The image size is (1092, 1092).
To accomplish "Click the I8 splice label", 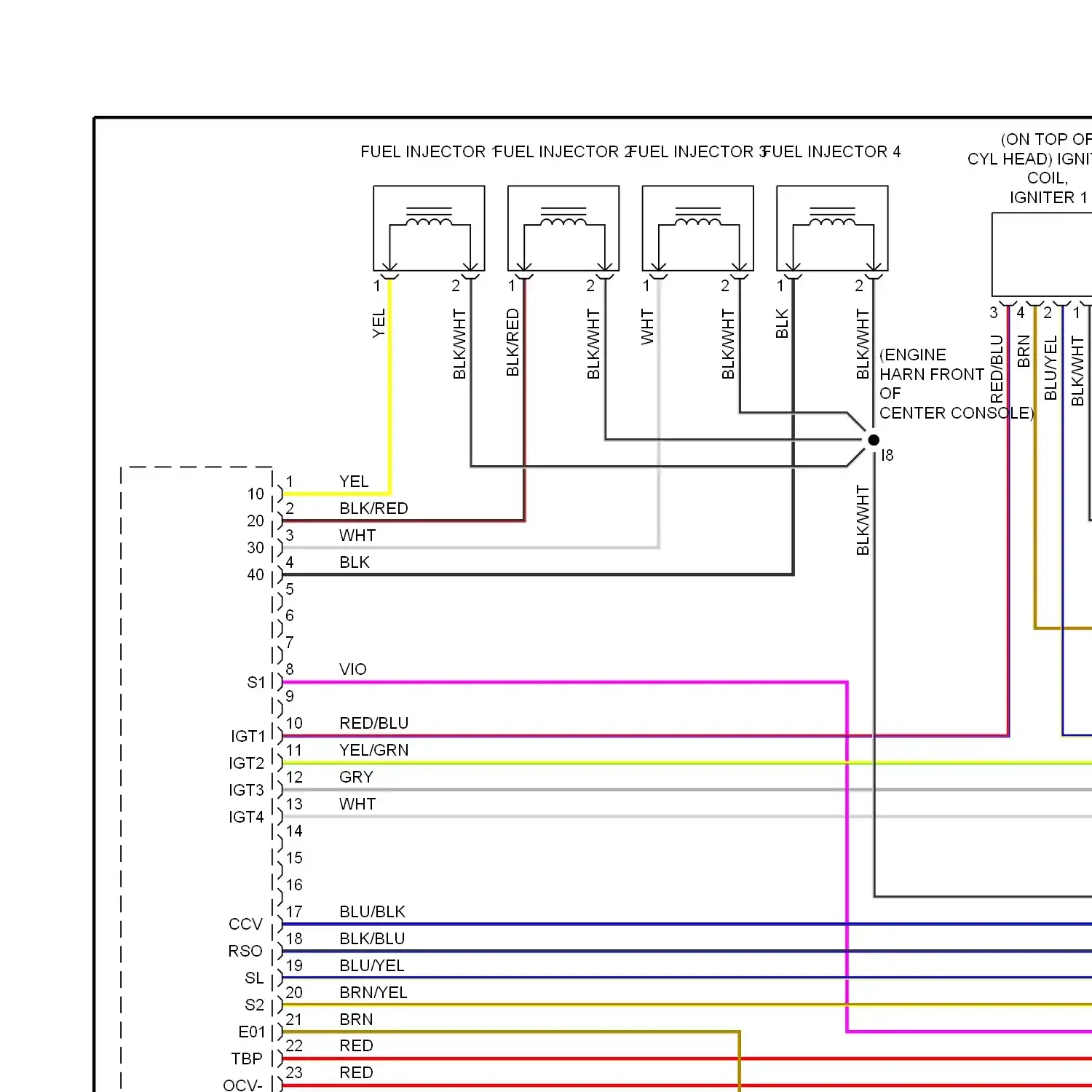I will (887, 455).
